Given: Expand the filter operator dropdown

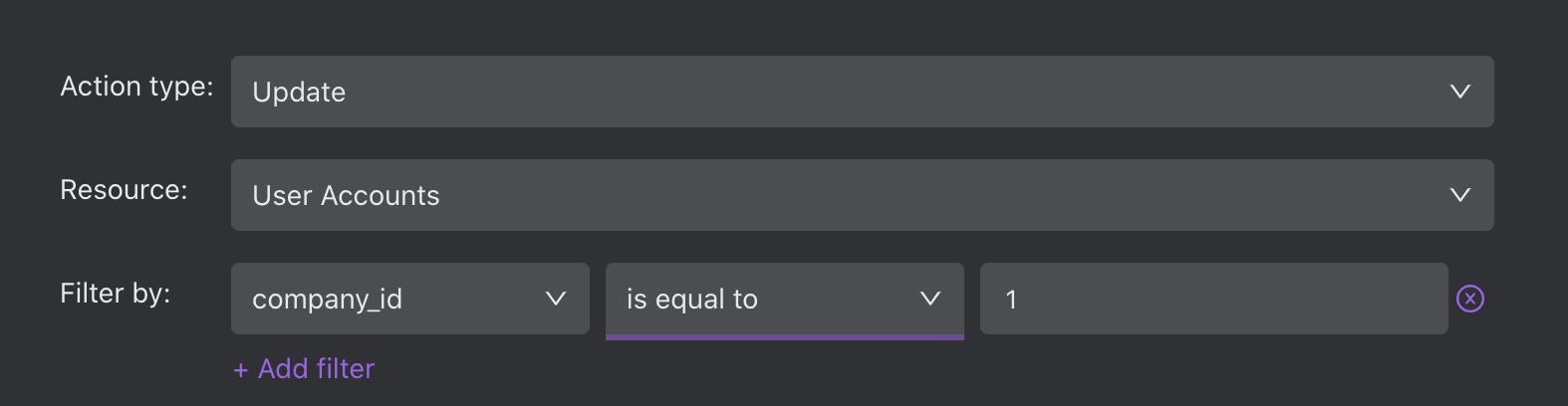Looking at the screenshot, I should 785,299.
